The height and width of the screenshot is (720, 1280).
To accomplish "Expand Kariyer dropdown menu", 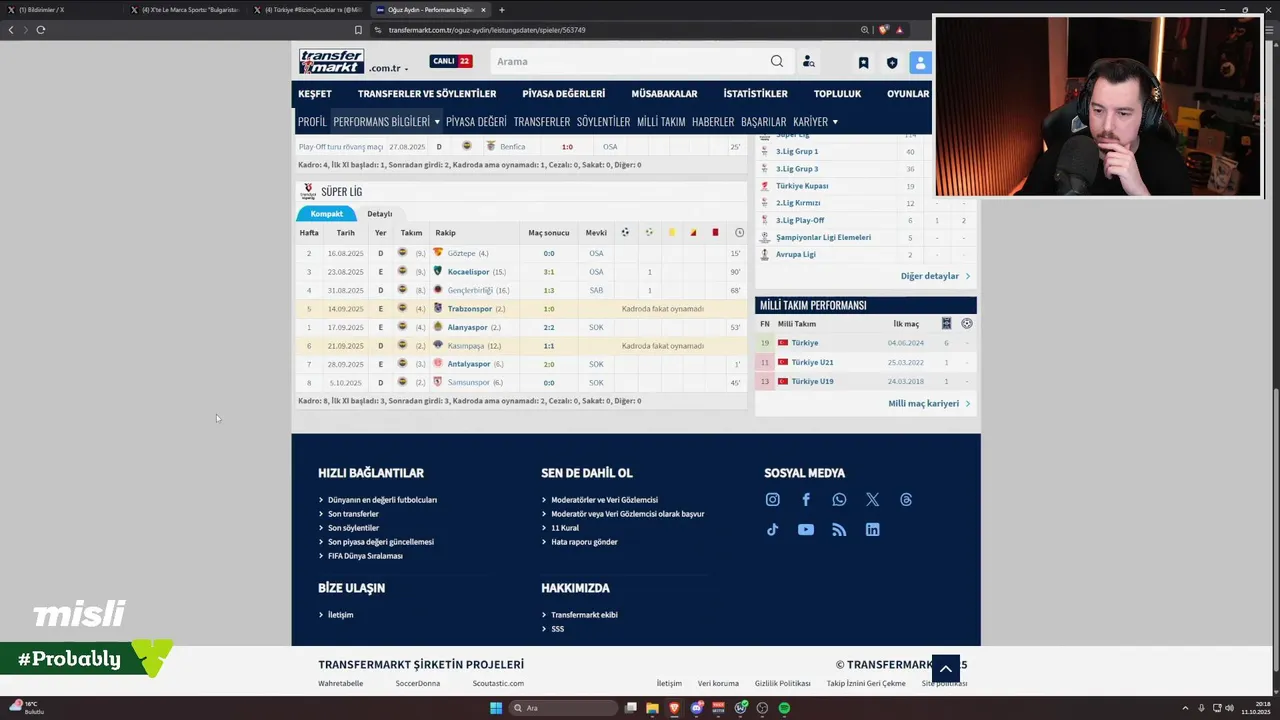I will click(815, 122).
